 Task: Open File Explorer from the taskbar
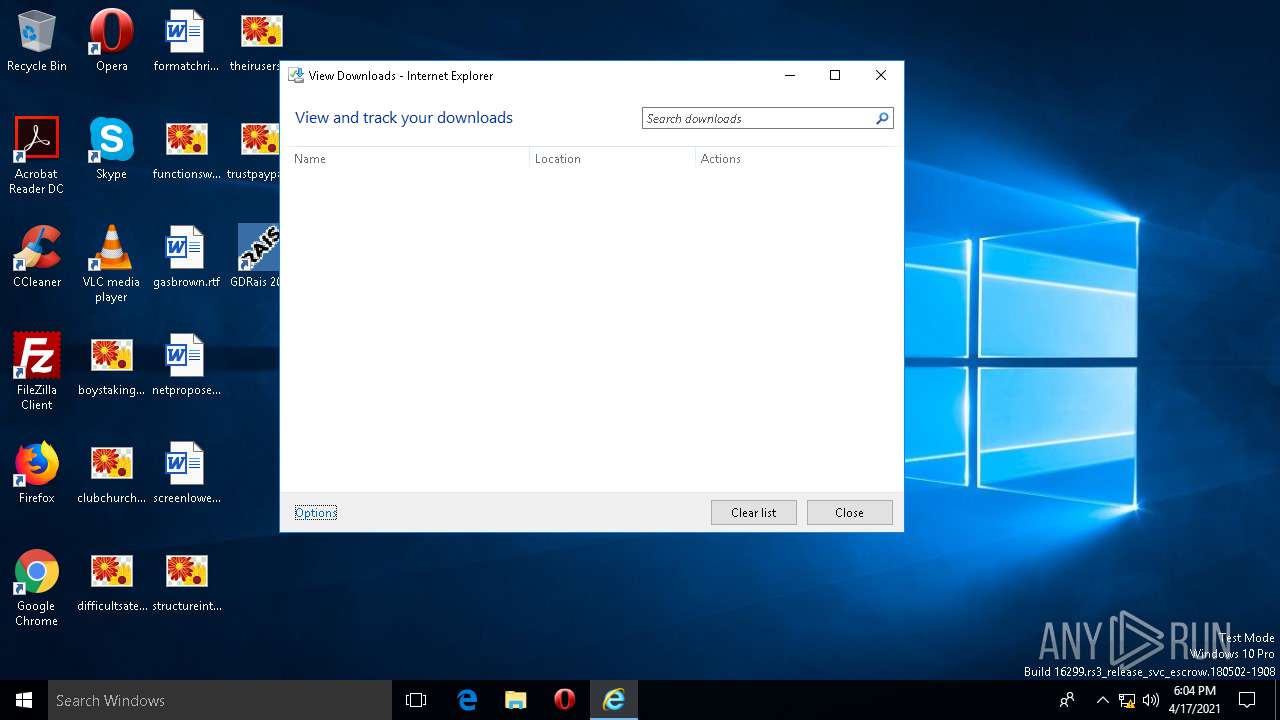[516, 700]
